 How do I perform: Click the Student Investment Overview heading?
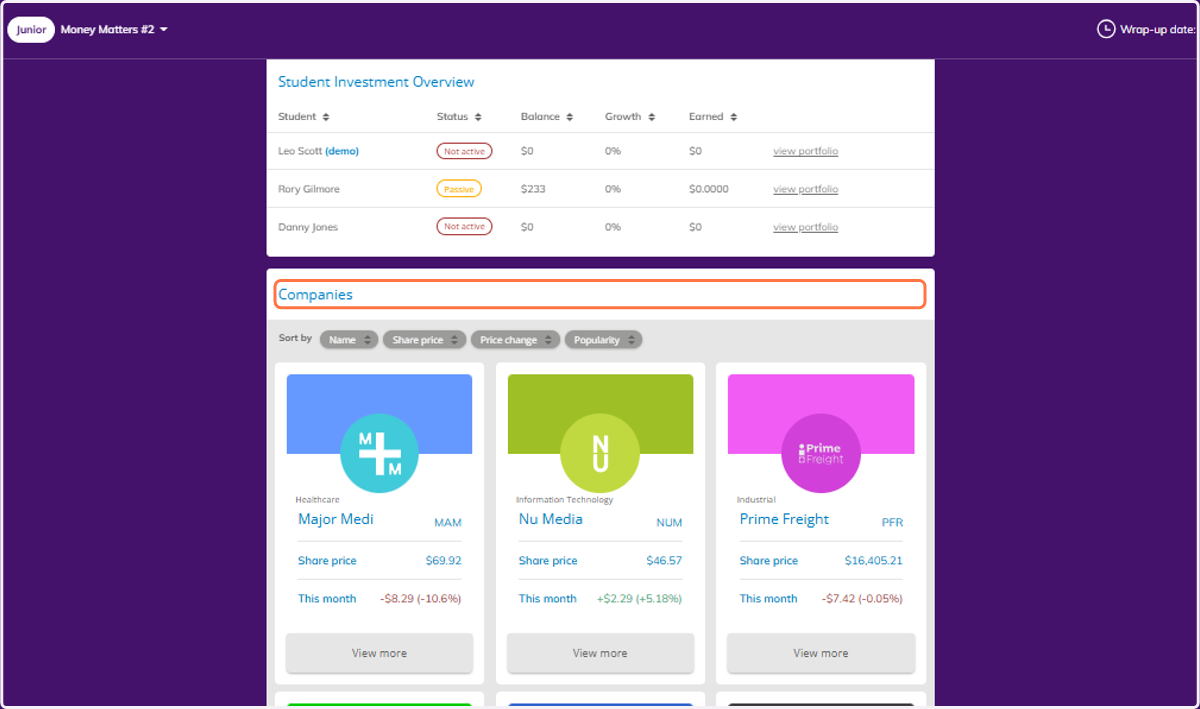coord(376,82)
